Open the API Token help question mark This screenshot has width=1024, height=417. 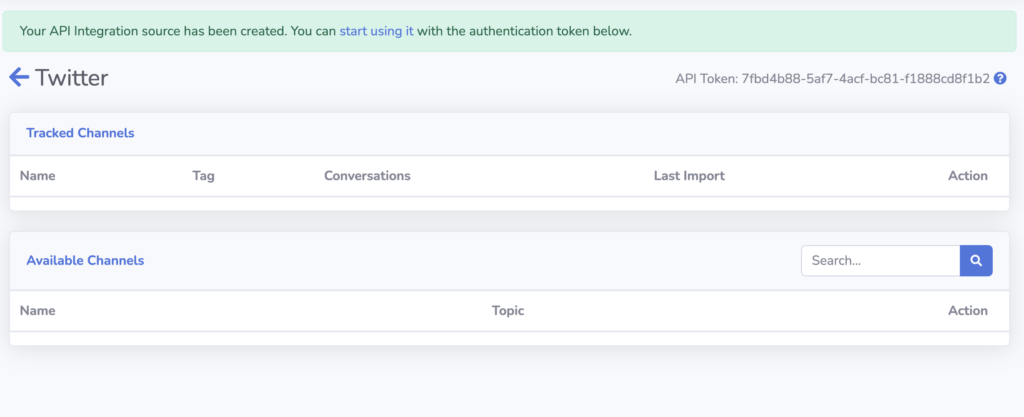tap(1000, 79)
